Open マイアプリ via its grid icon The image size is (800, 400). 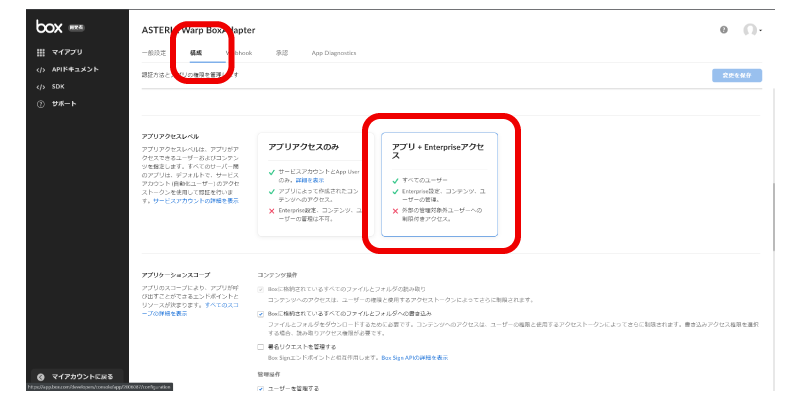[x=41, y=52]
